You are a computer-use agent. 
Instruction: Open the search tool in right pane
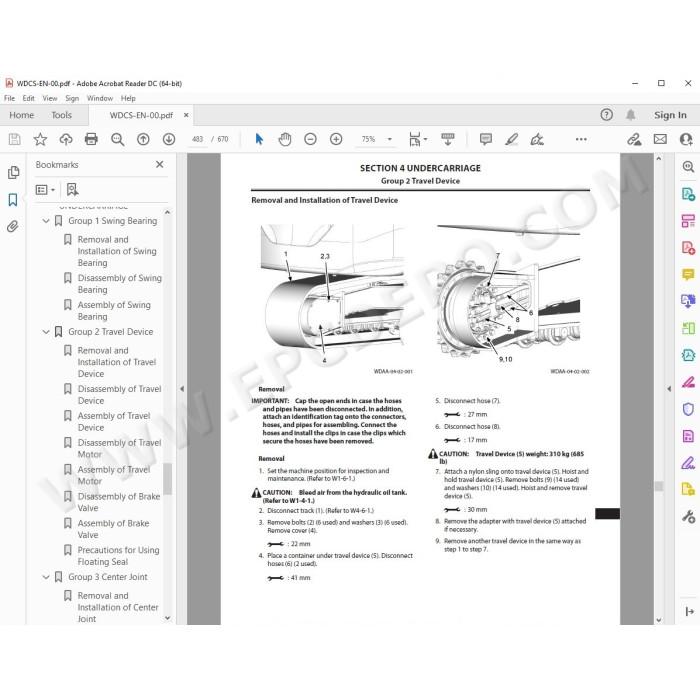[688, 167]
